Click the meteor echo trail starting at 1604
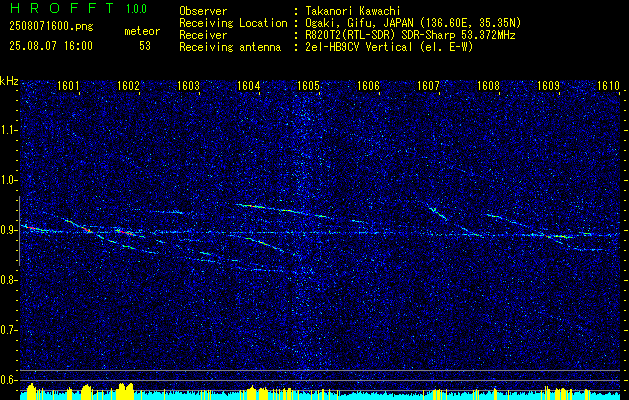 pos(285,211)
